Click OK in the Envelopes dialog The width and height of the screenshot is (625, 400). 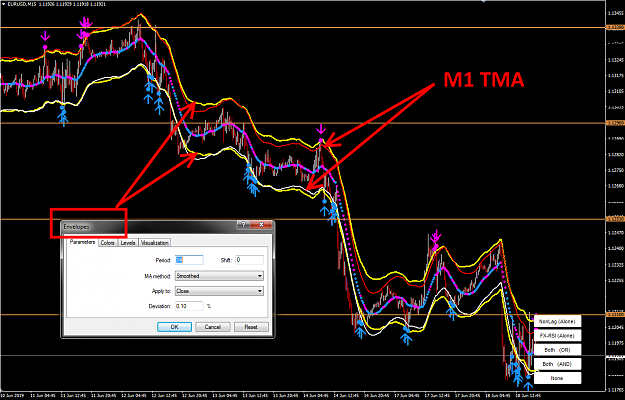coord(174,327)
